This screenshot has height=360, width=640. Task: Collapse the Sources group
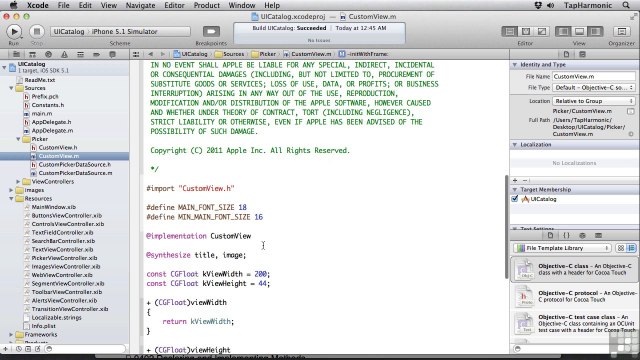tap(11, 88)
